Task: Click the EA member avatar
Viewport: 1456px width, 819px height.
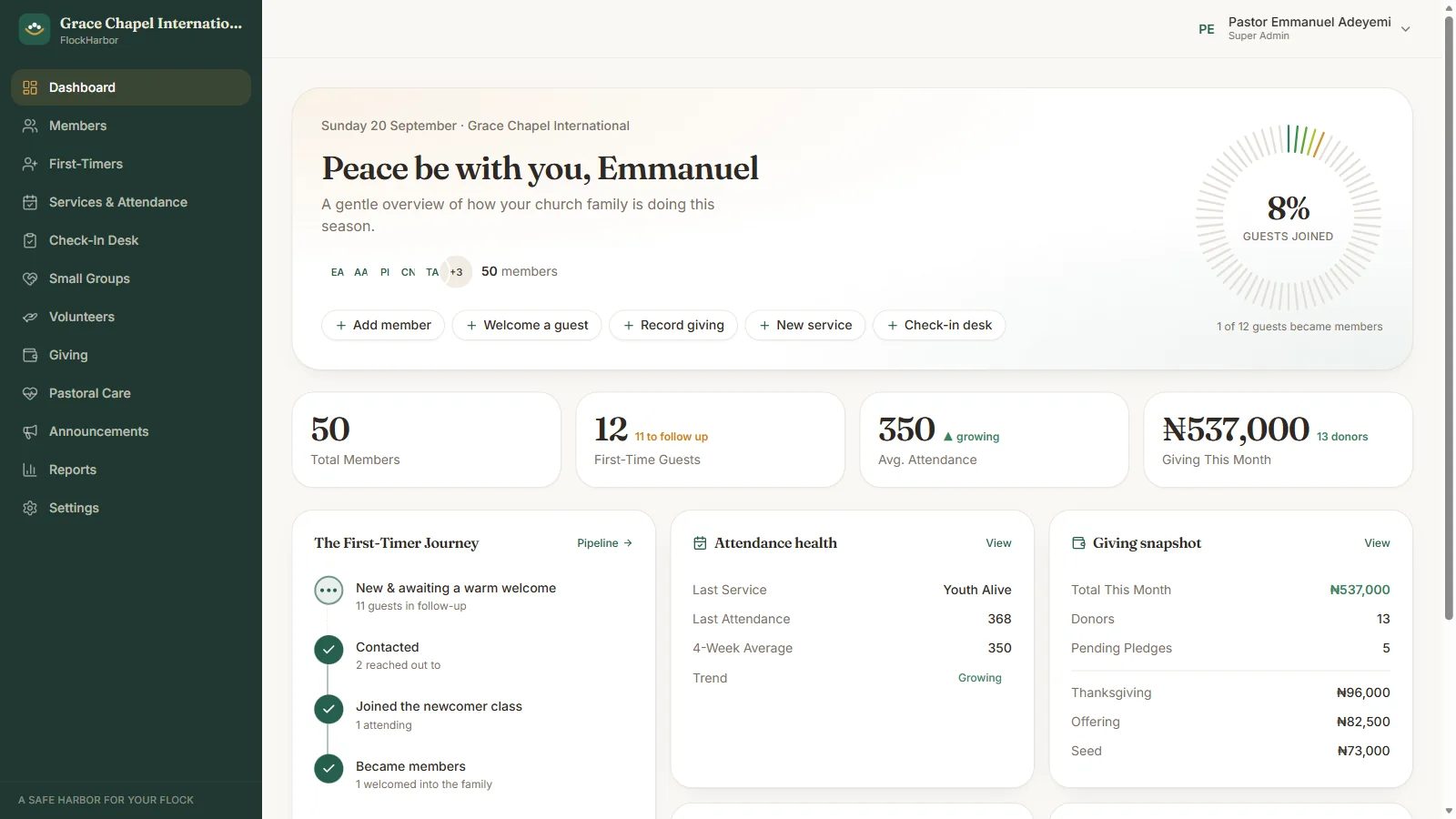Action: 338,272
